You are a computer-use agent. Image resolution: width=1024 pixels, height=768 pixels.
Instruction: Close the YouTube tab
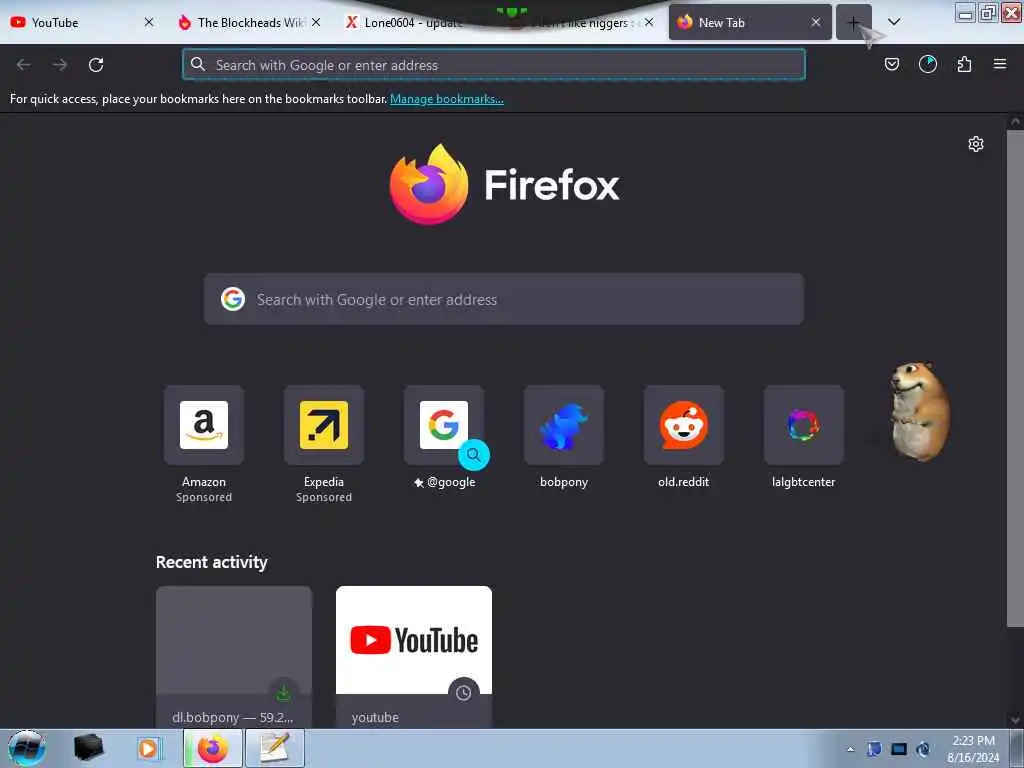tap(149, 22)
